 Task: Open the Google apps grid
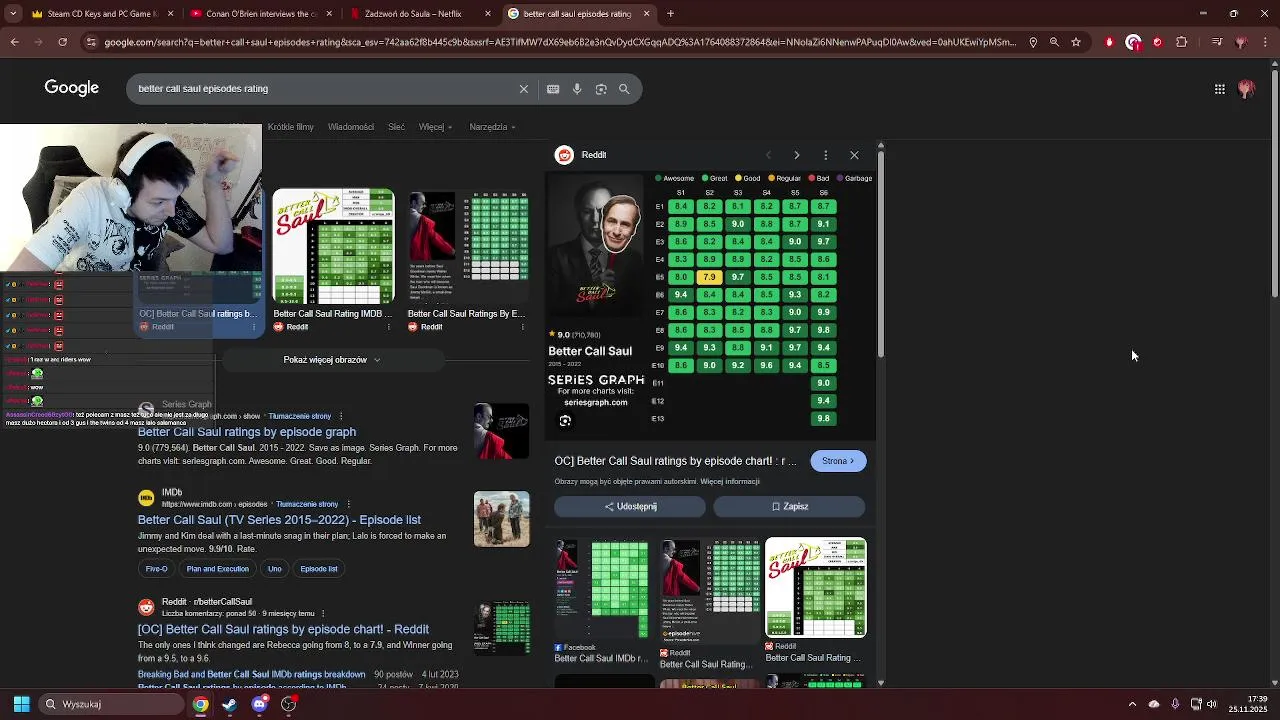pos(1220,89)
